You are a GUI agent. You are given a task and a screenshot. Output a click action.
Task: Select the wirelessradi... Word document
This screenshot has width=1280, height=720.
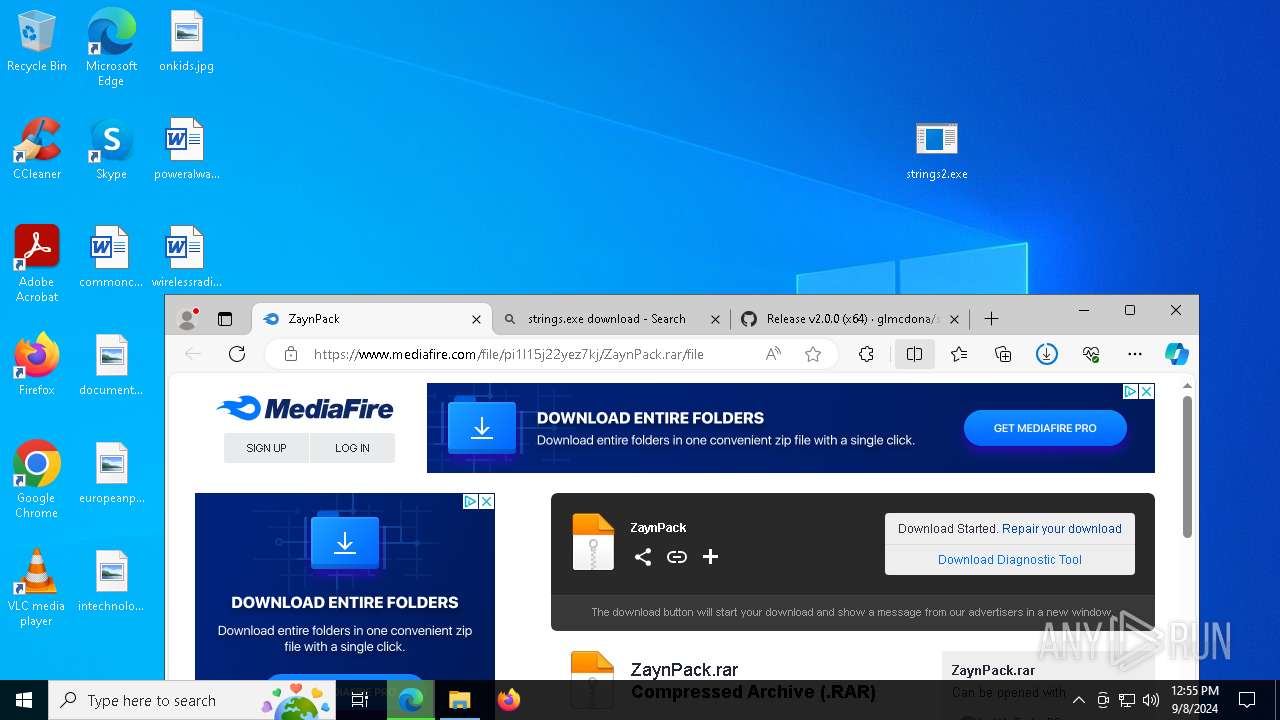tap(186, 258)
